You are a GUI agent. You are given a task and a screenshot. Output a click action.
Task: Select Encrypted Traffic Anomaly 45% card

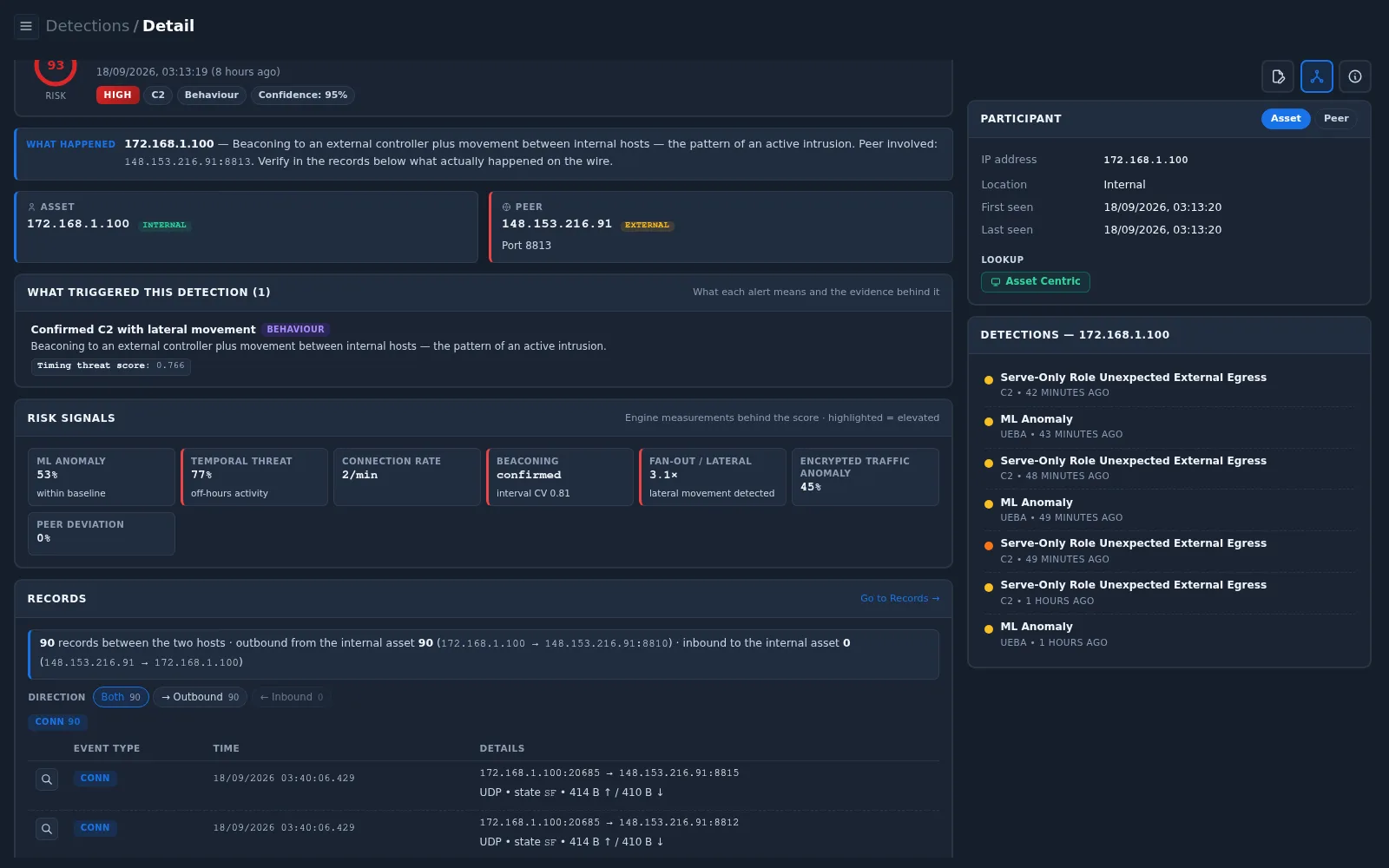click(x=866, y=477)
